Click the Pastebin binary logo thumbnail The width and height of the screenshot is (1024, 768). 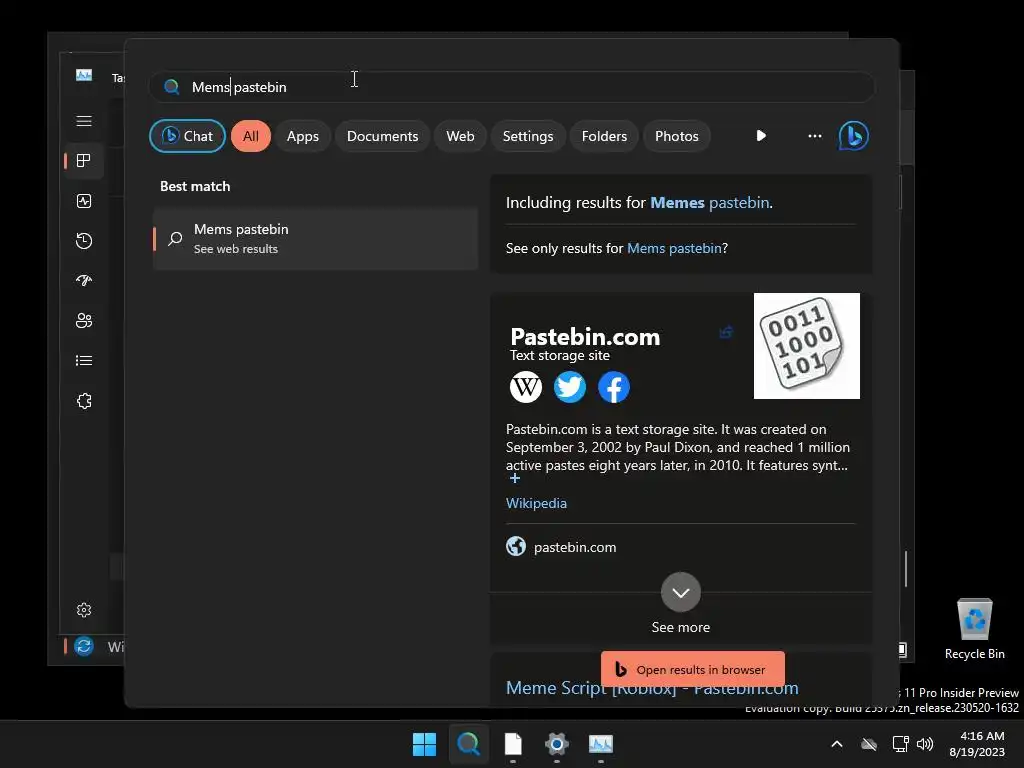pos(807,345)
